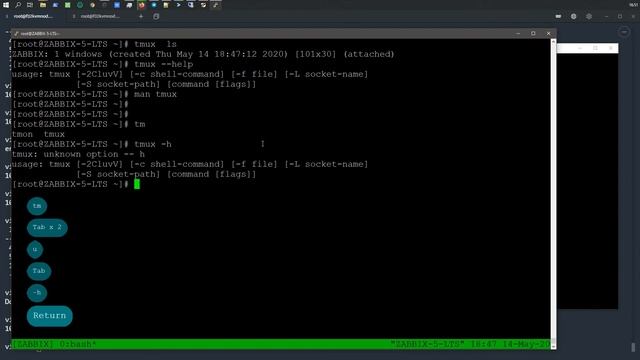640x360 pixels.
Task: Click the keyboard icon in the top bar
Action: click(x=558, y=16)
